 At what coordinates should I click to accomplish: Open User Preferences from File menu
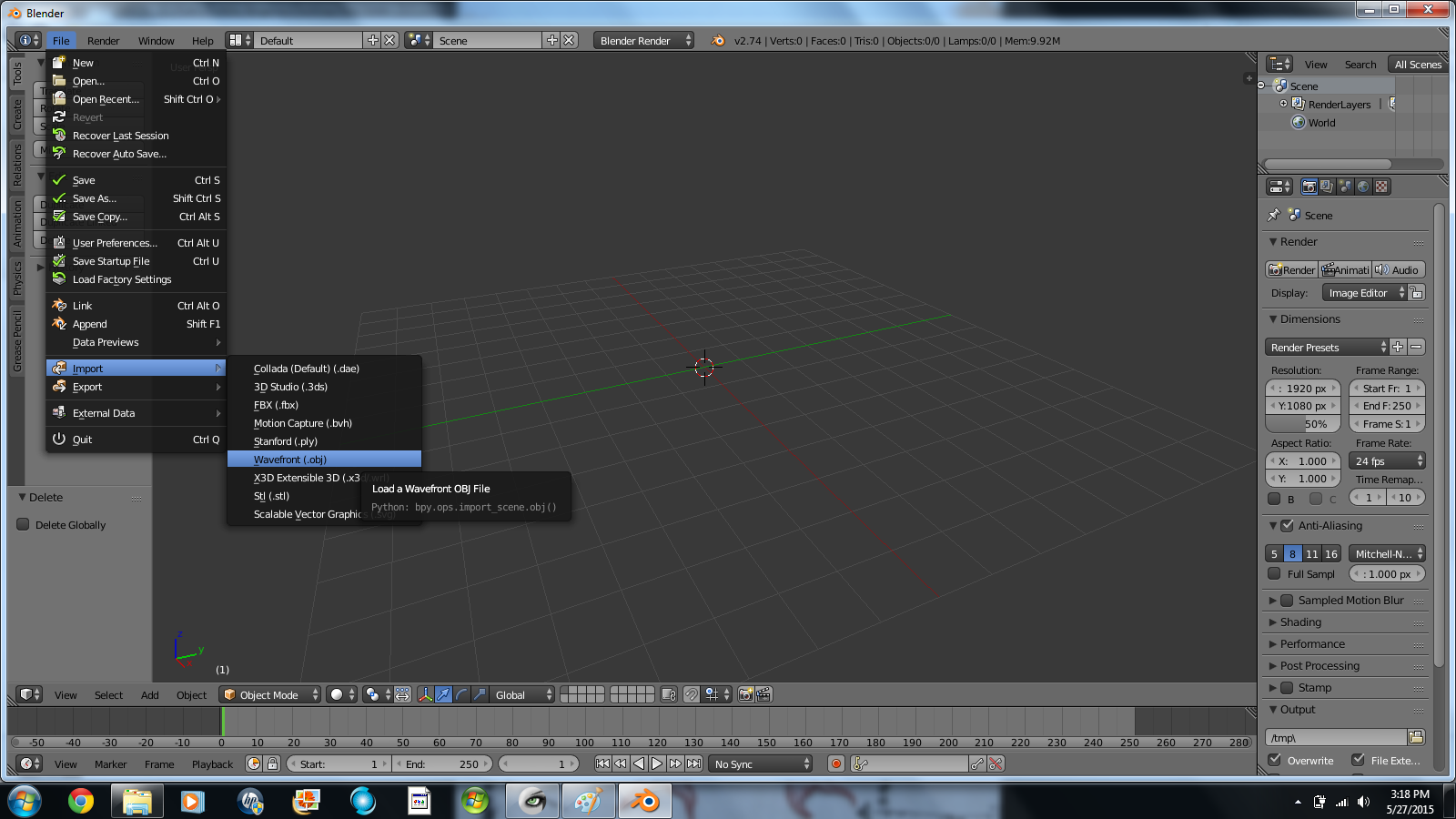click(x=136, y=243)
